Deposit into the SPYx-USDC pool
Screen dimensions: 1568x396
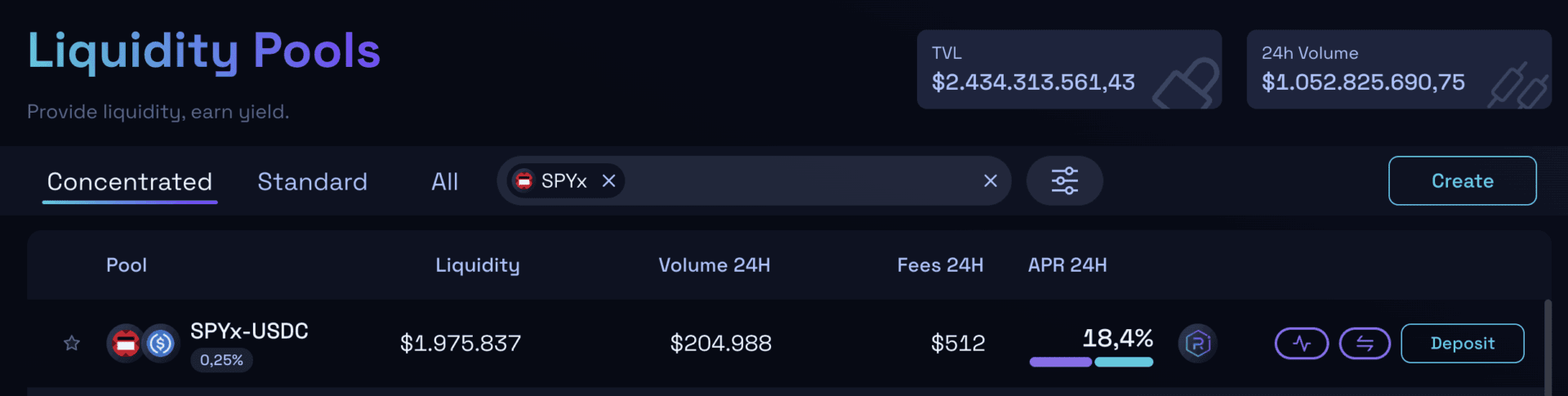pos(1462,343)
